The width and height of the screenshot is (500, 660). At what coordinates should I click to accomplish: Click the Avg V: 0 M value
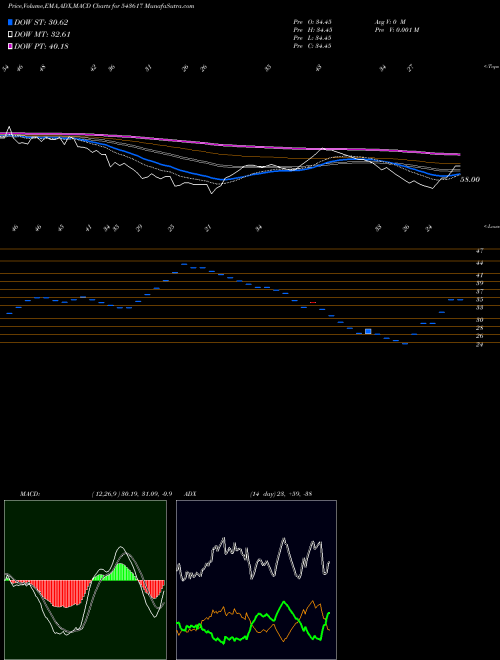(389, 21)
